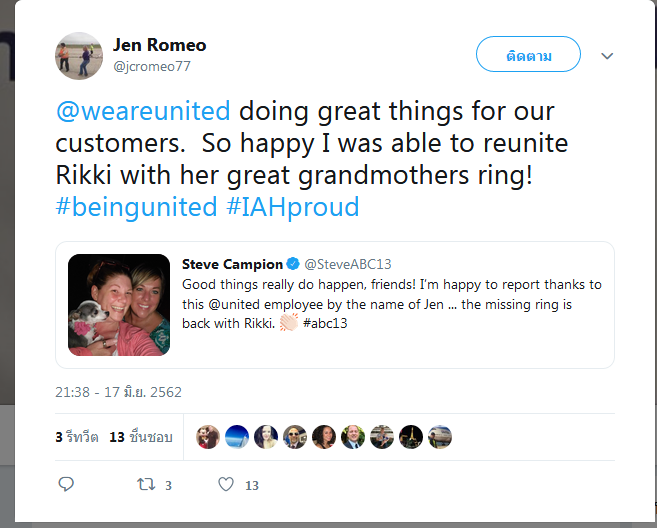View the 3 รีทวีต retweets list
The width and height of the screenshot is (657, 528).
pyautogui.click(x=77, y=437)
